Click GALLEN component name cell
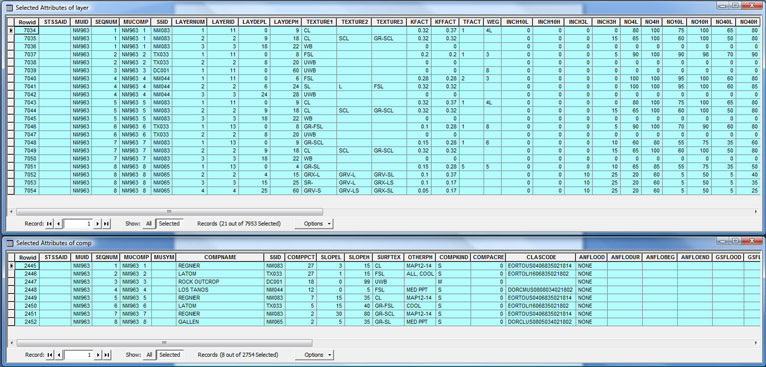The width and height of the screenshot is (766, 367). click(x=220, y=322)
